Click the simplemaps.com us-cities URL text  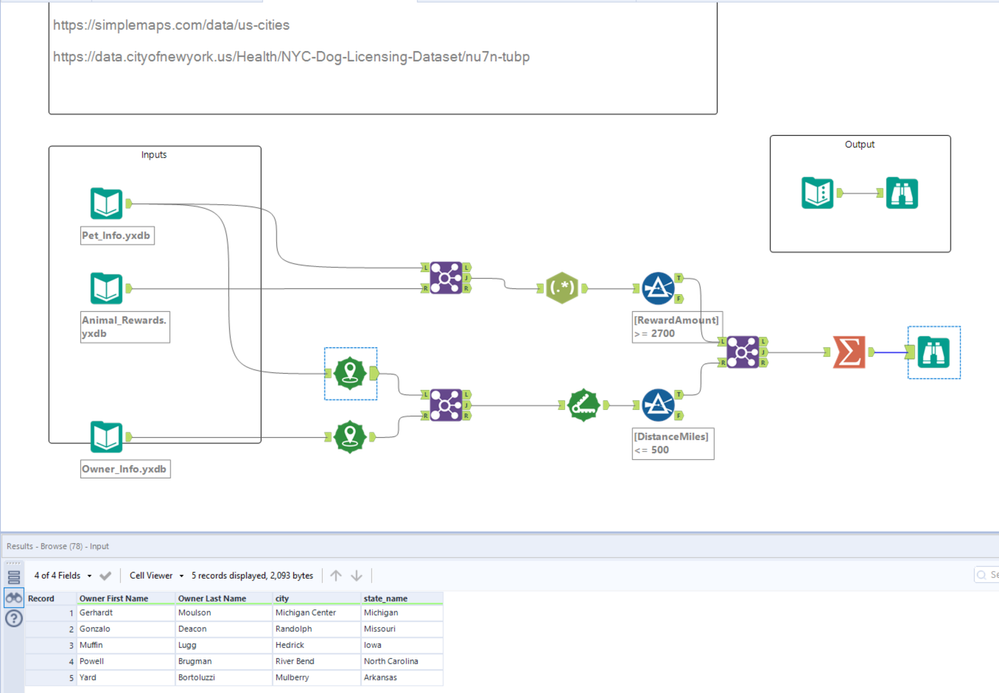point(171,25)
